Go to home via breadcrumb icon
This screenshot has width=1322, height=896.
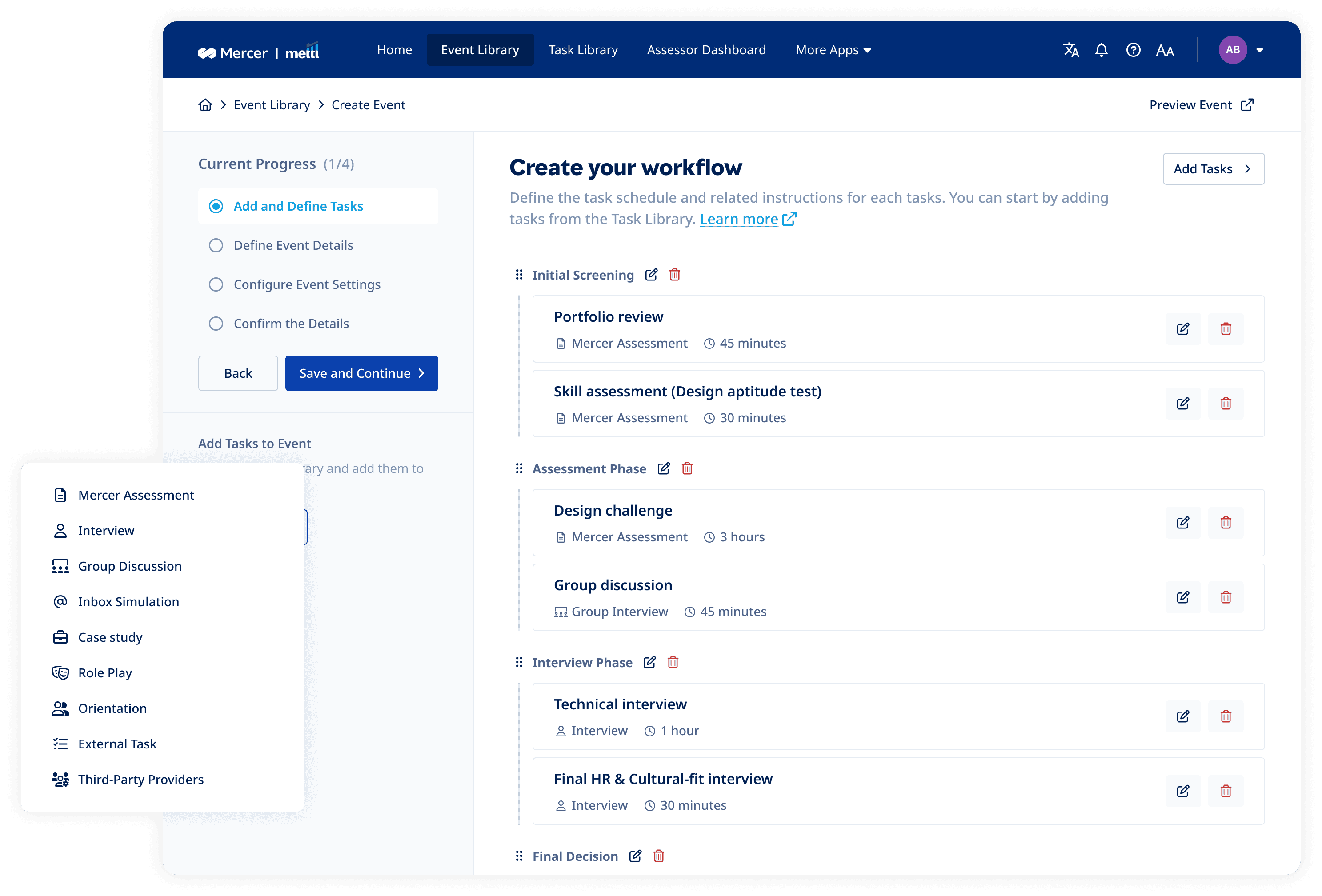(205, 105)
